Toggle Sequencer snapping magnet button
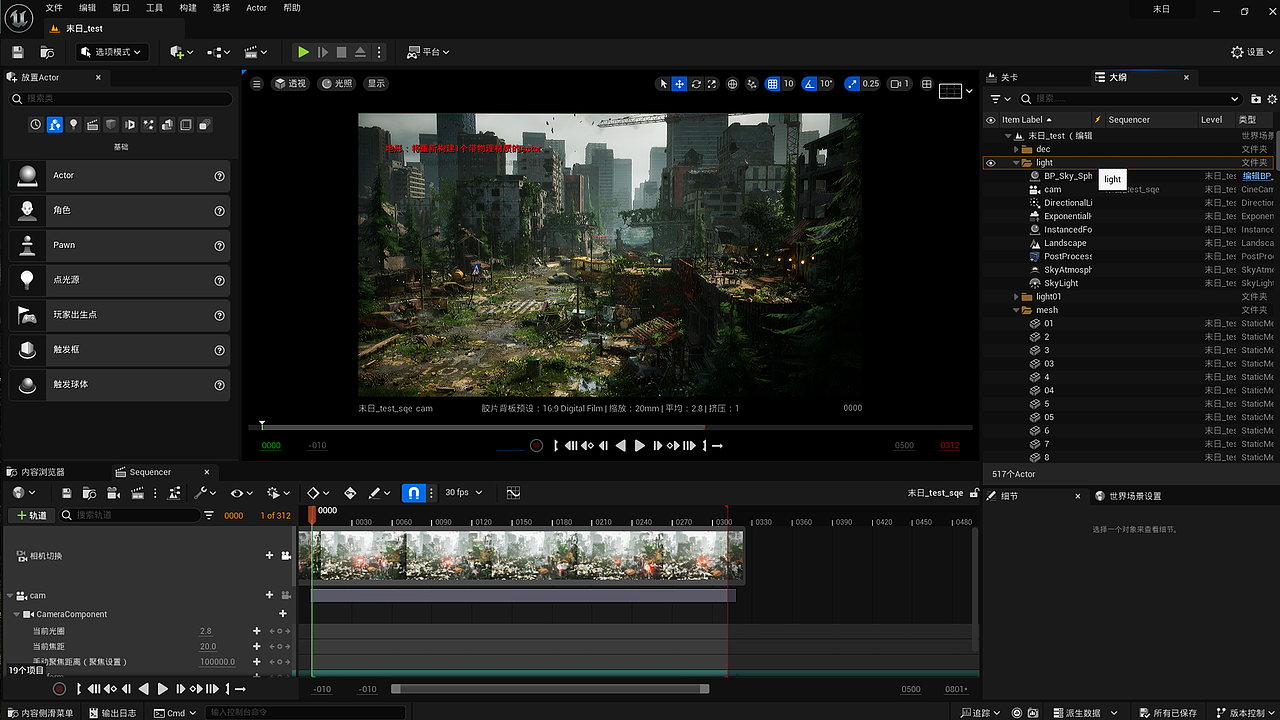Image resolution: width=1280 pixels, height=720 pixels. point(414,493)
